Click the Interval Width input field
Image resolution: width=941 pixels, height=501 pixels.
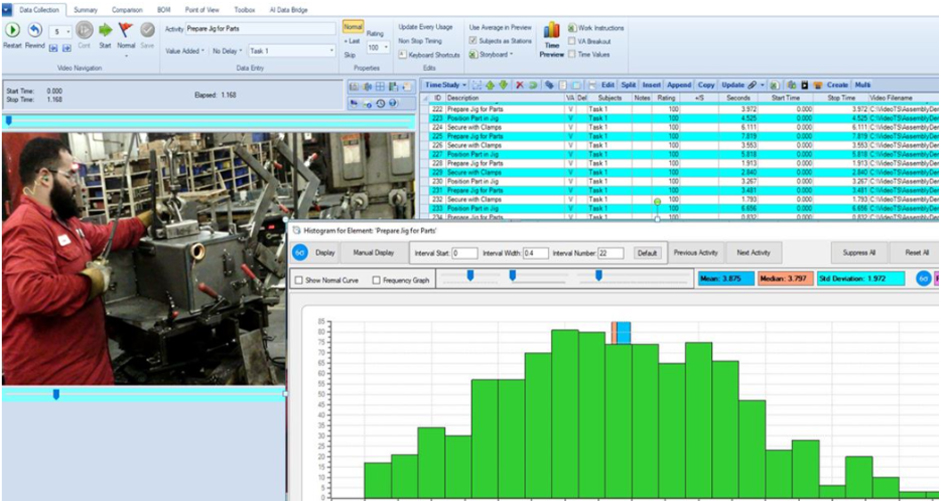pos(535,254)
